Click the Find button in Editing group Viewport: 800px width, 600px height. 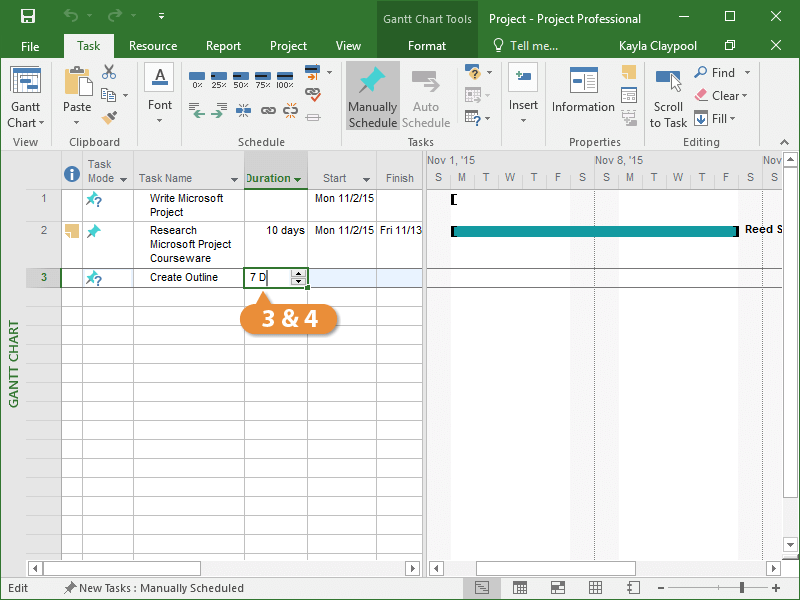[714, 73]
